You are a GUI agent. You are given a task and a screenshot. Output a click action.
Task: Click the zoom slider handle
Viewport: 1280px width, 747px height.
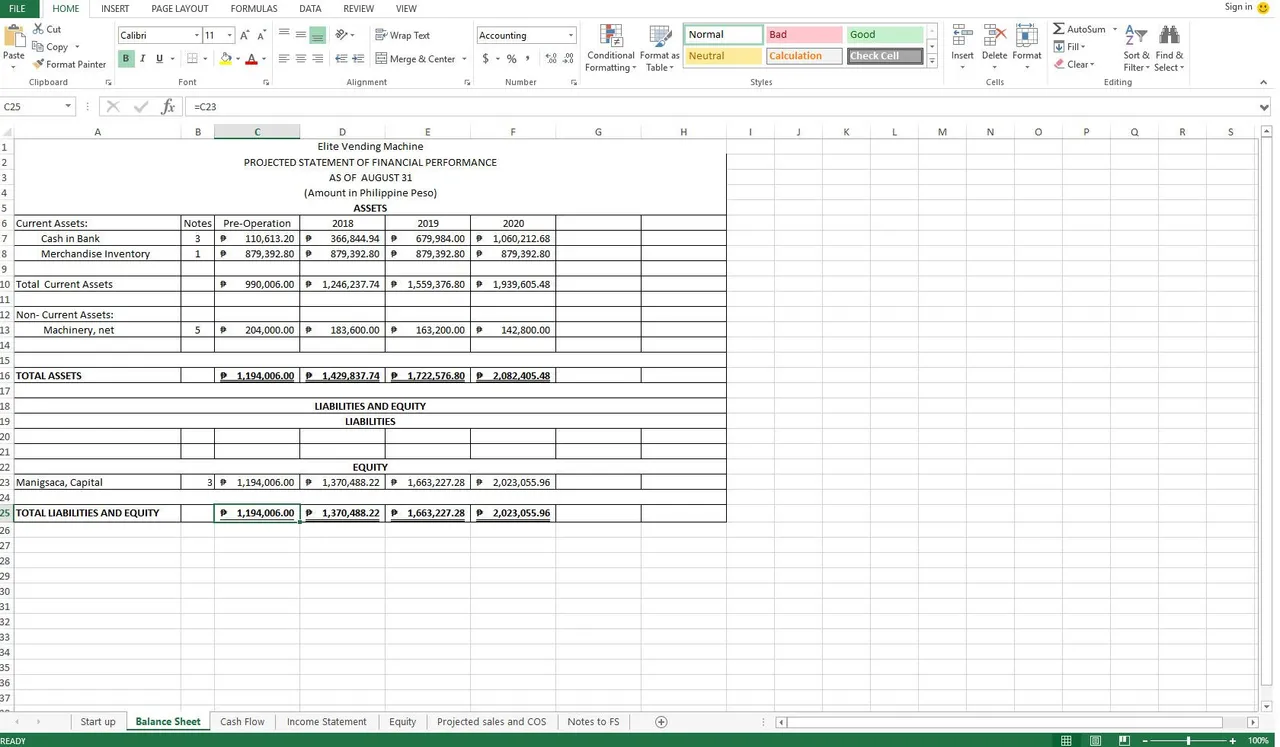point(1188,740)
